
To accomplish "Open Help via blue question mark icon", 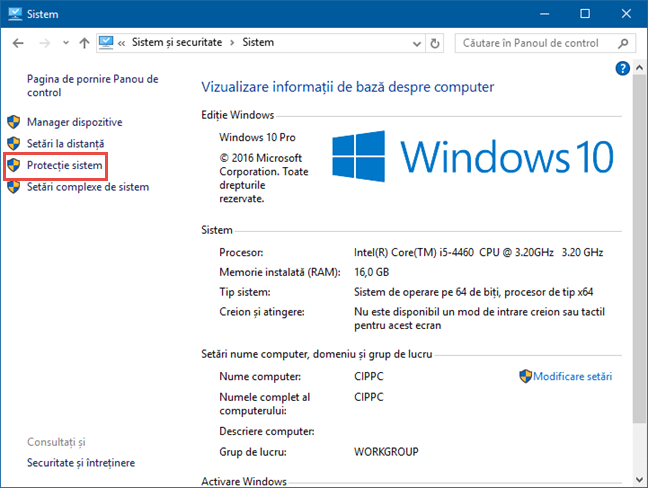I will click(x=623, y=68).
